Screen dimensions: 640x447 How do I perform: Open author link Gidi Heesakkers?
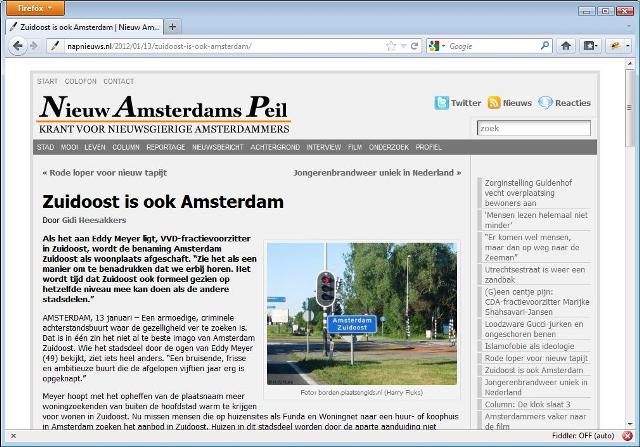(x=94, y=220)
